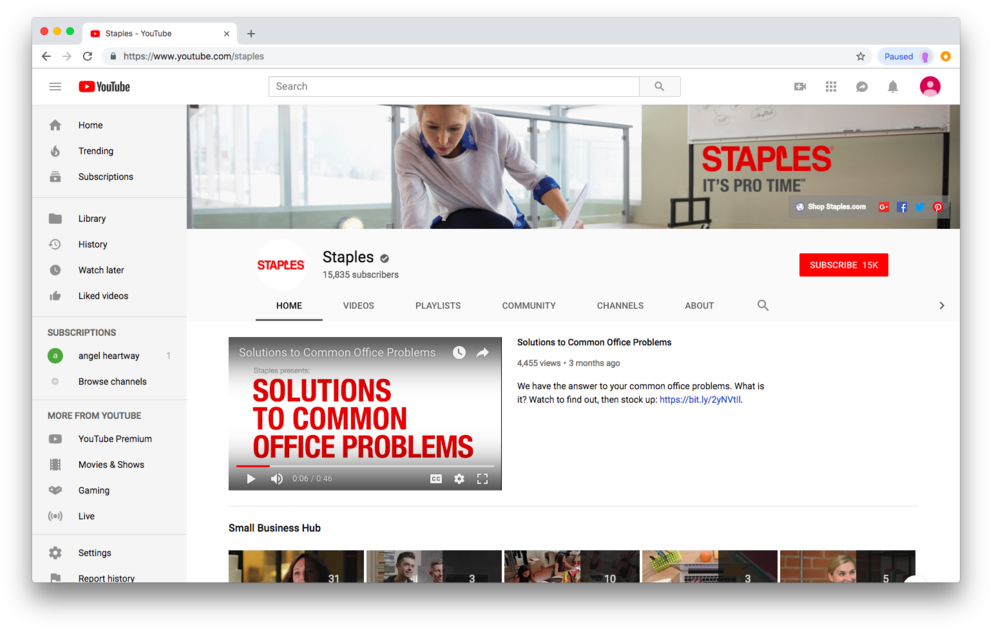The height and width of the screenshot is (630, 991).
Task: Bookmark this page with the star
Action: click(860, 56)
